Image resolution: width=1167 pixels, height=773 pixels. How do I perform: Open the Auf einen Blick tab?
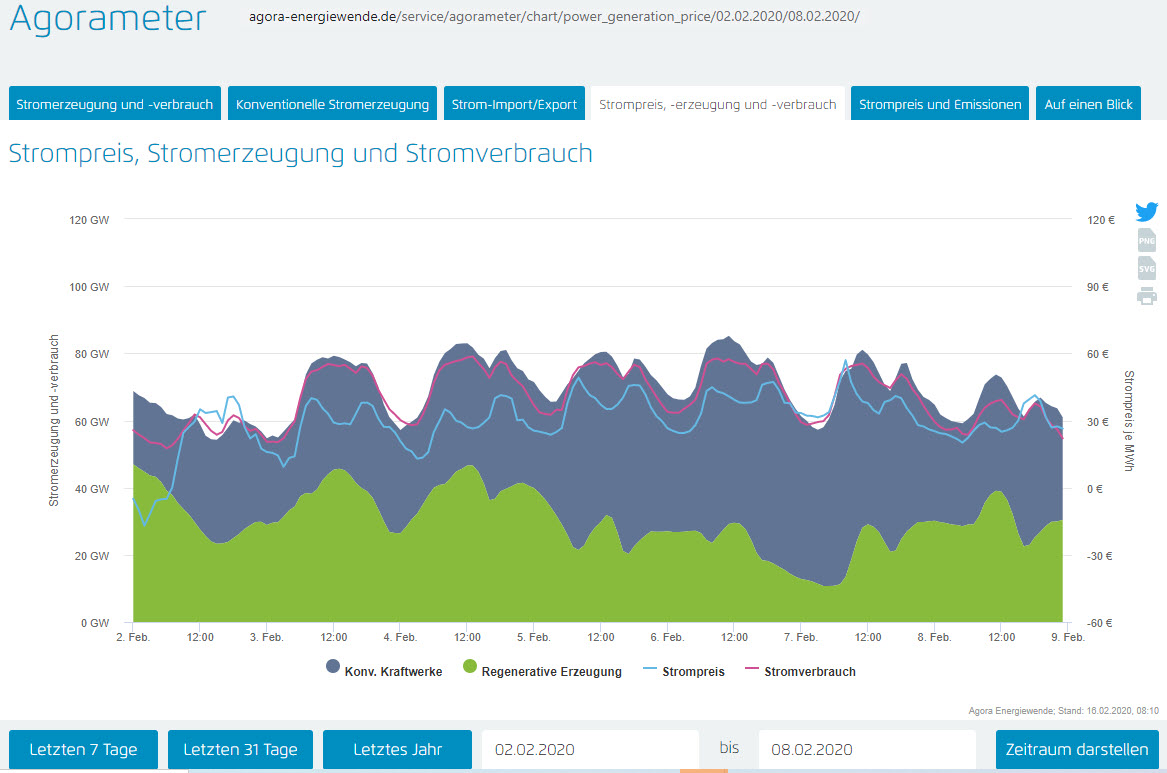tap(1088, 104)
